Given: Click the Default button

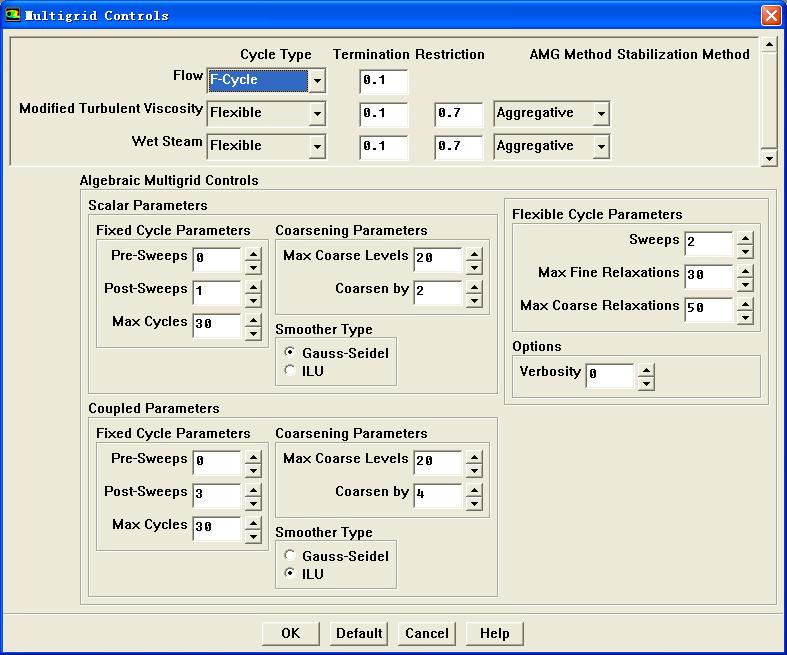Looking at the screenshot, I should (359, 633).
